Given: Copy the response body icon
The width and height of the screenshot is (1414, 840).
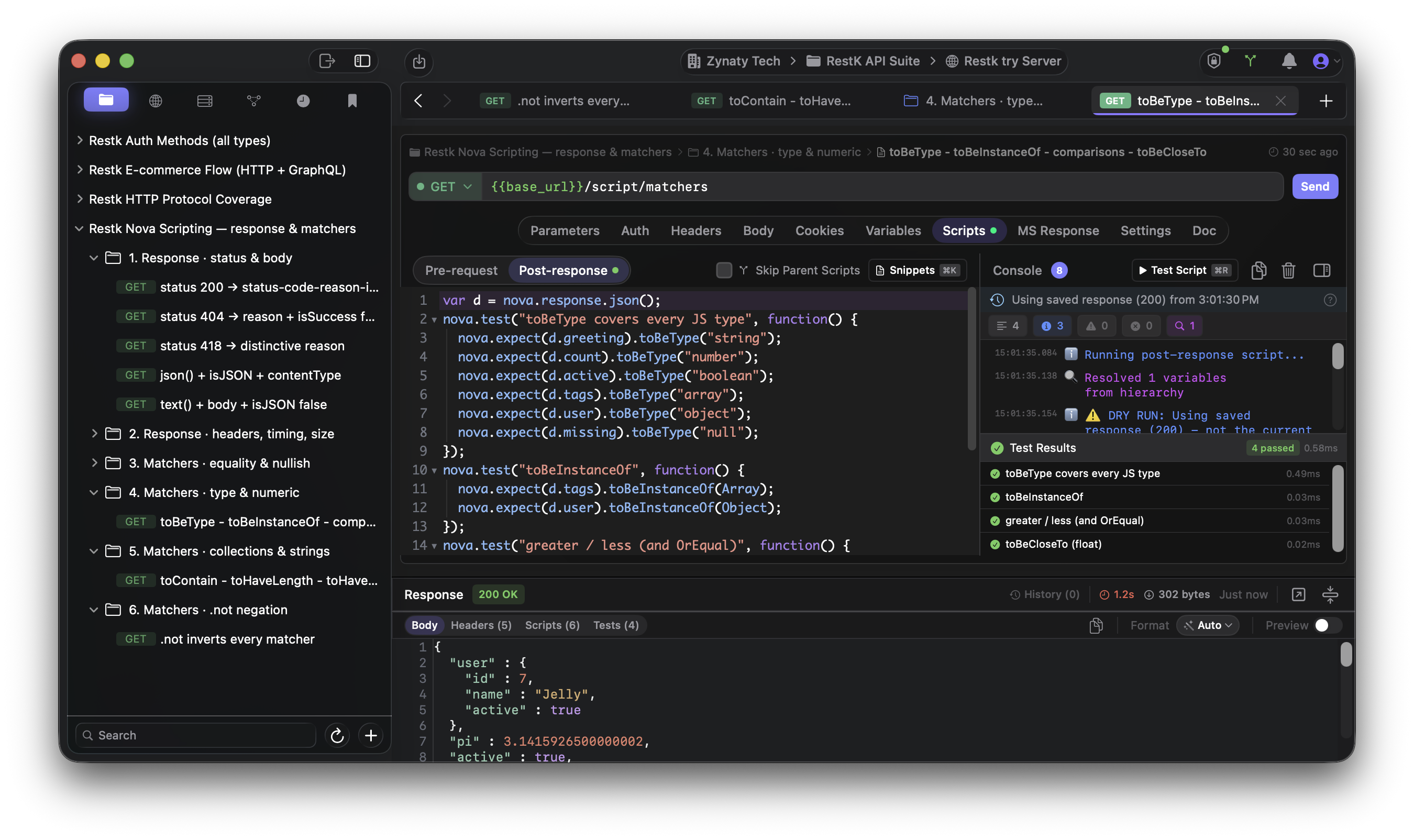Looking at the screenshot, I should click(x=1097, y=625).
